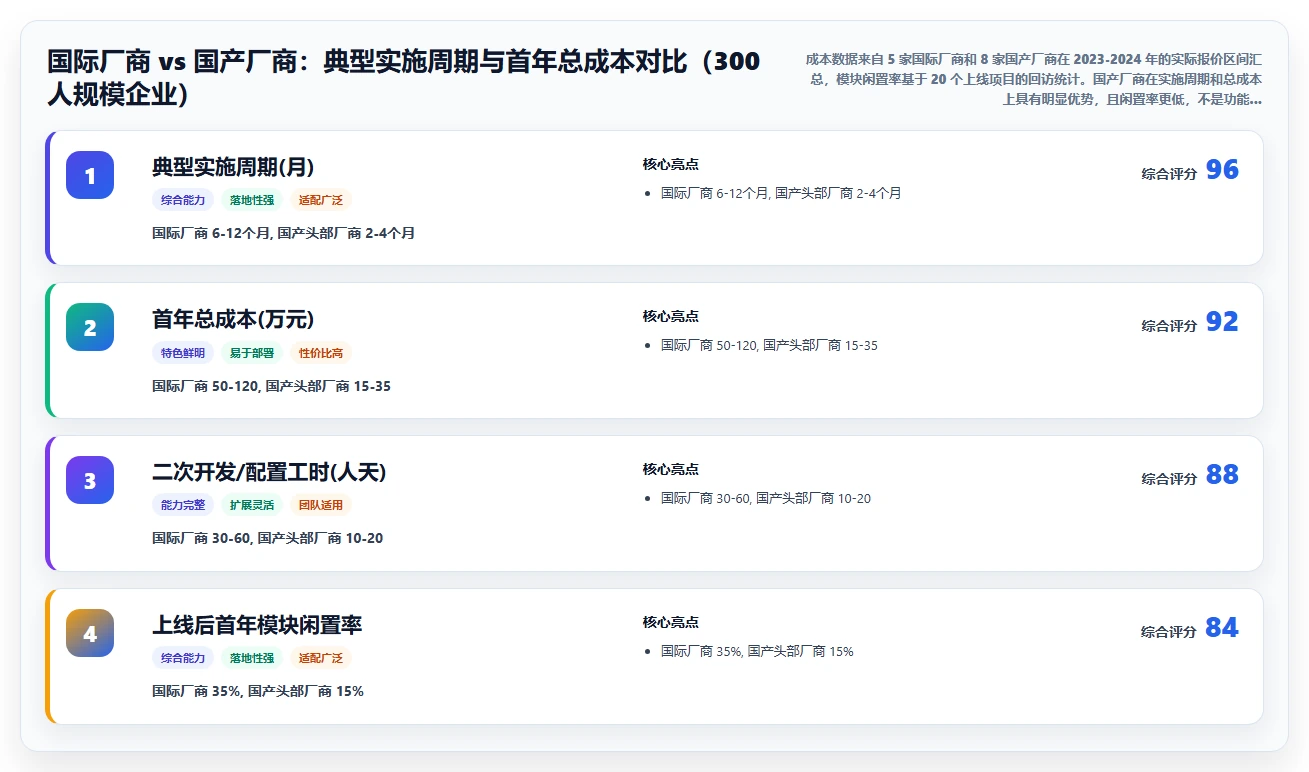Click 核心亮点 heading in the 二次开发 card
The height and width of the screenshot is (772, 1309).
(x=671, y=469)
